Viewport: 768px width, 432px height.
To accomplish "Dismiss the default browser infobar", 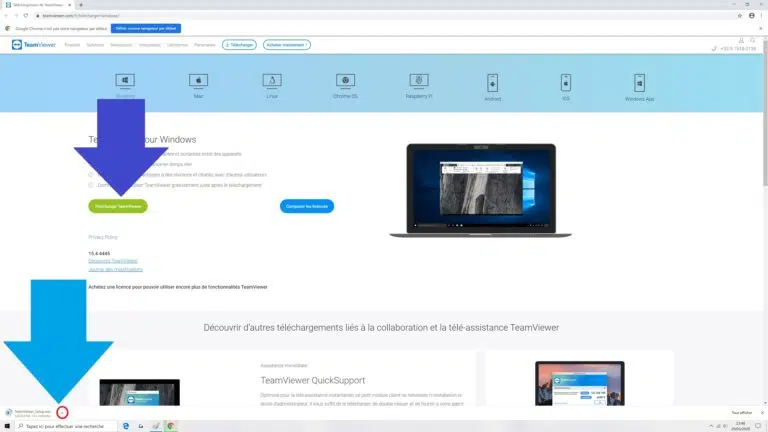I will pos(761,28).
